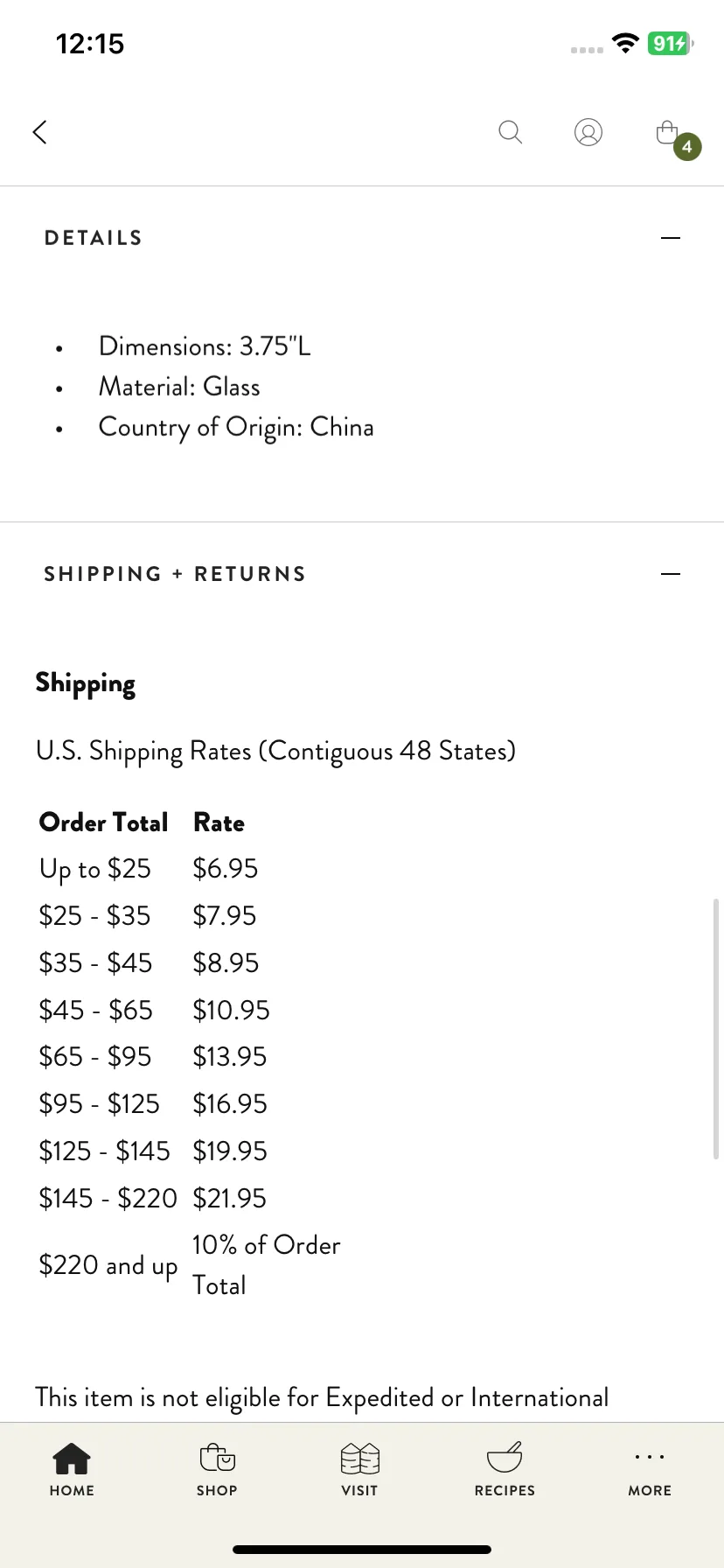
Task: Open the account profile icon
Action: pos(588,132)
